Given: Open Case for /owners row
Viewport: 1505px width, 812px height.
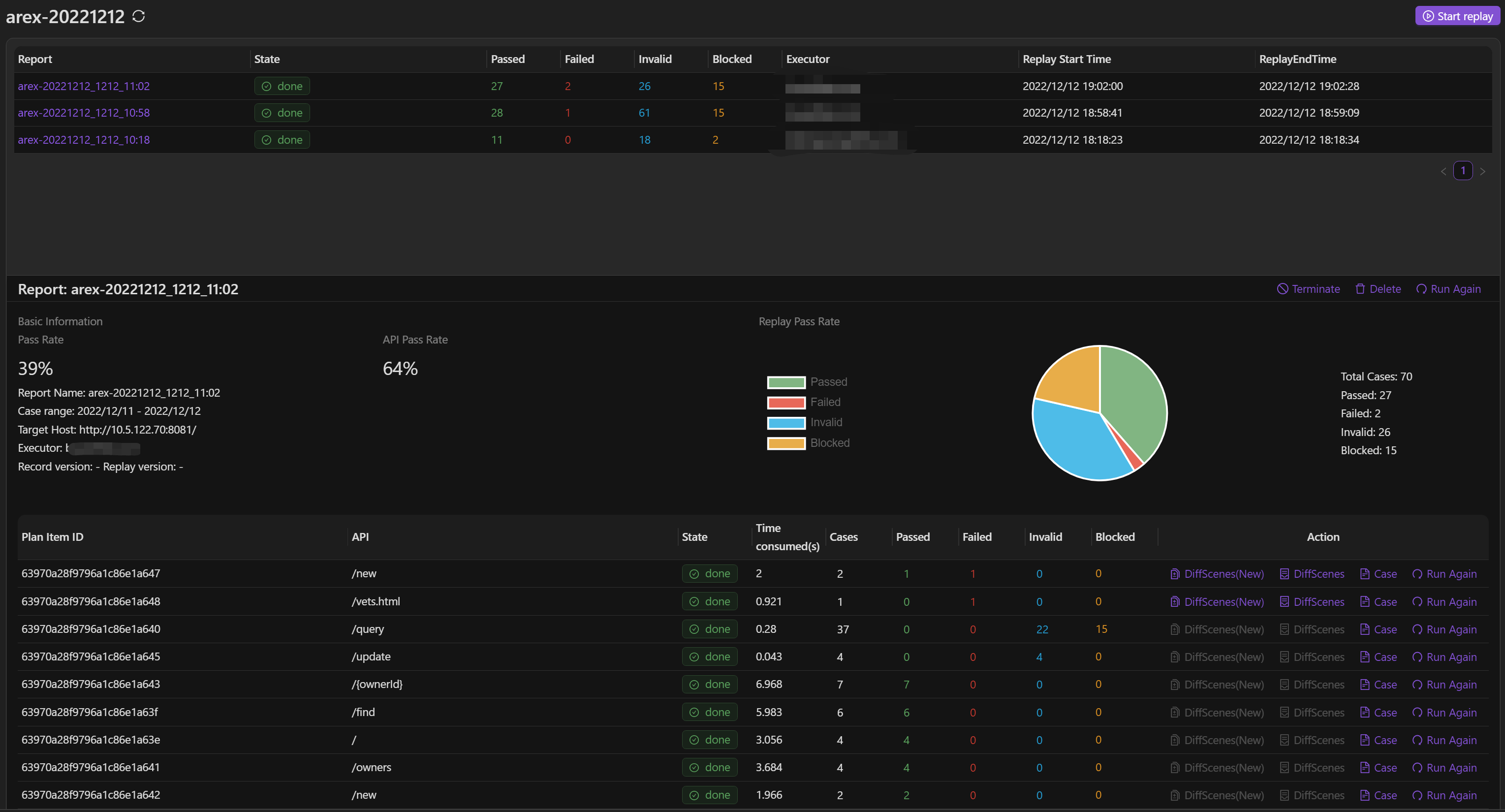Looking at the screenshot, I should click(x=1378, y=768).
